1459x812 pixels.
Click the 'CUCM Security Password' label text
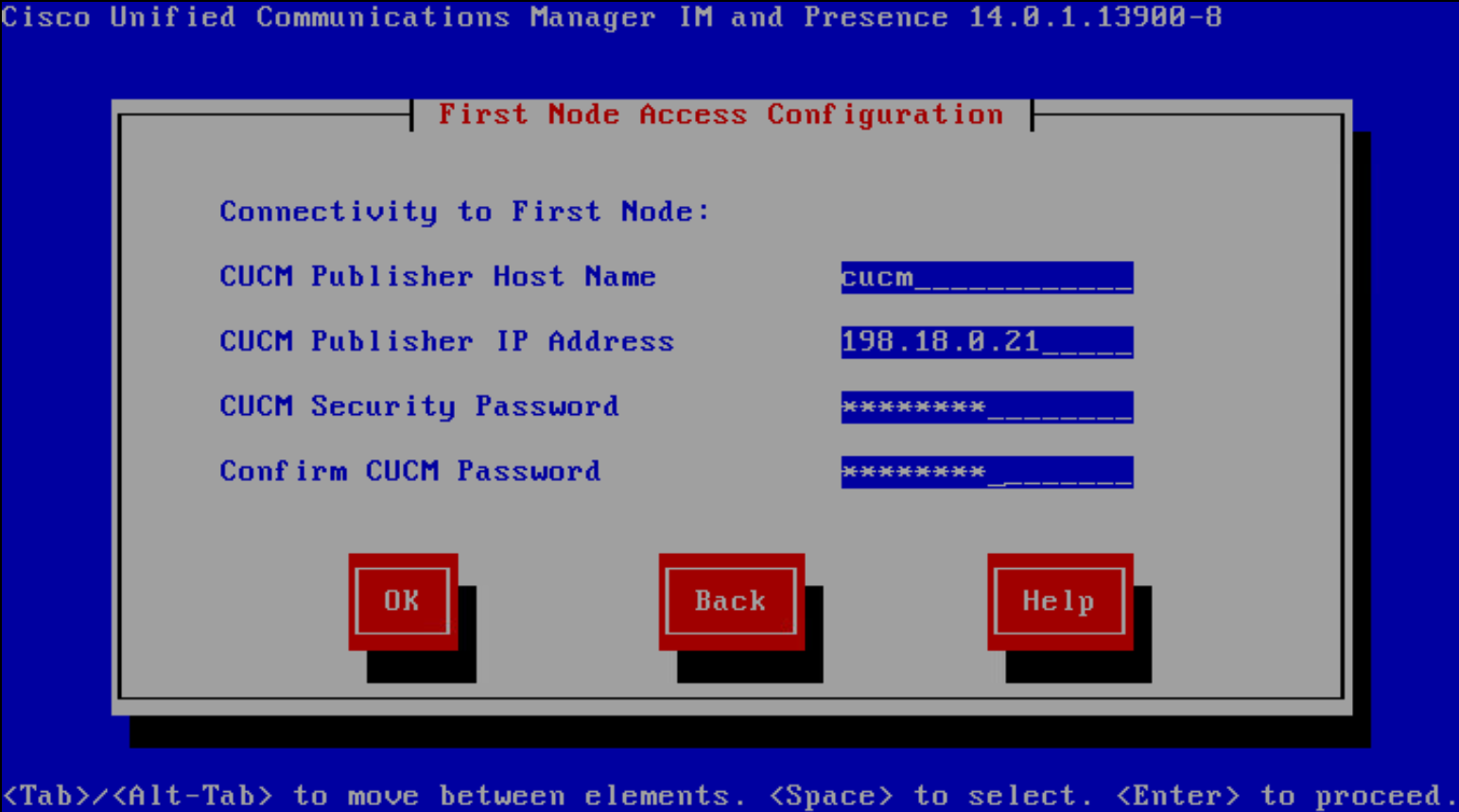click(419, 406)
